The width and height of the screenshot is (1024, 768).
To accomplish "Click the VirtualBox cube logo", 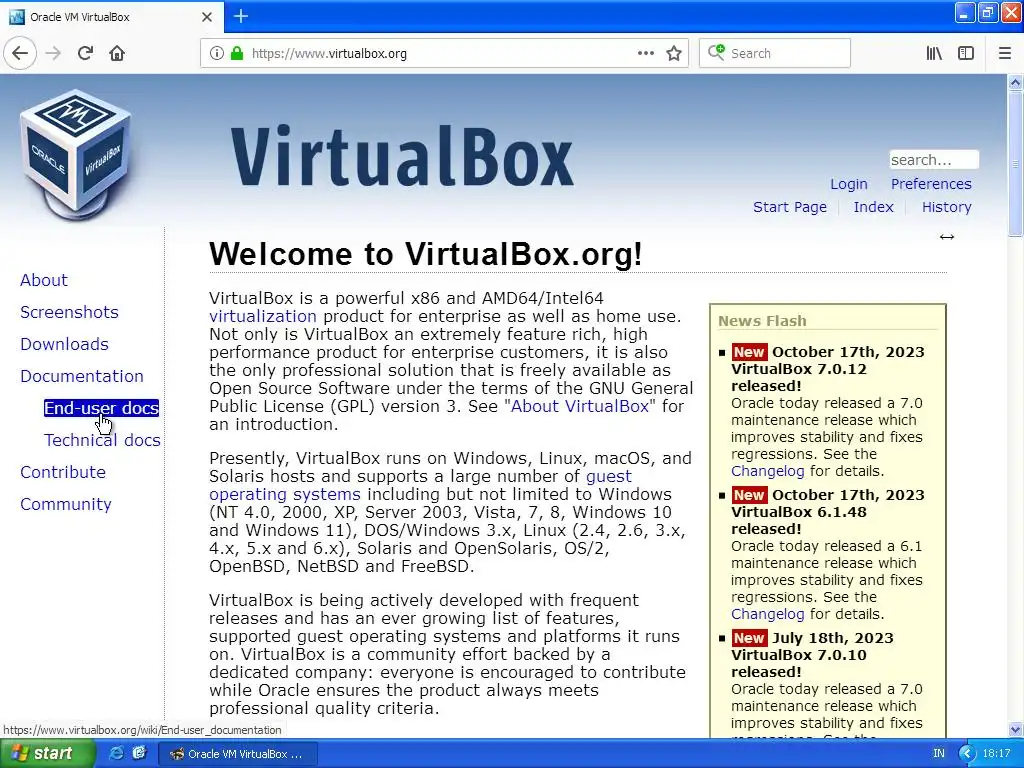I will tap(76, 154).
